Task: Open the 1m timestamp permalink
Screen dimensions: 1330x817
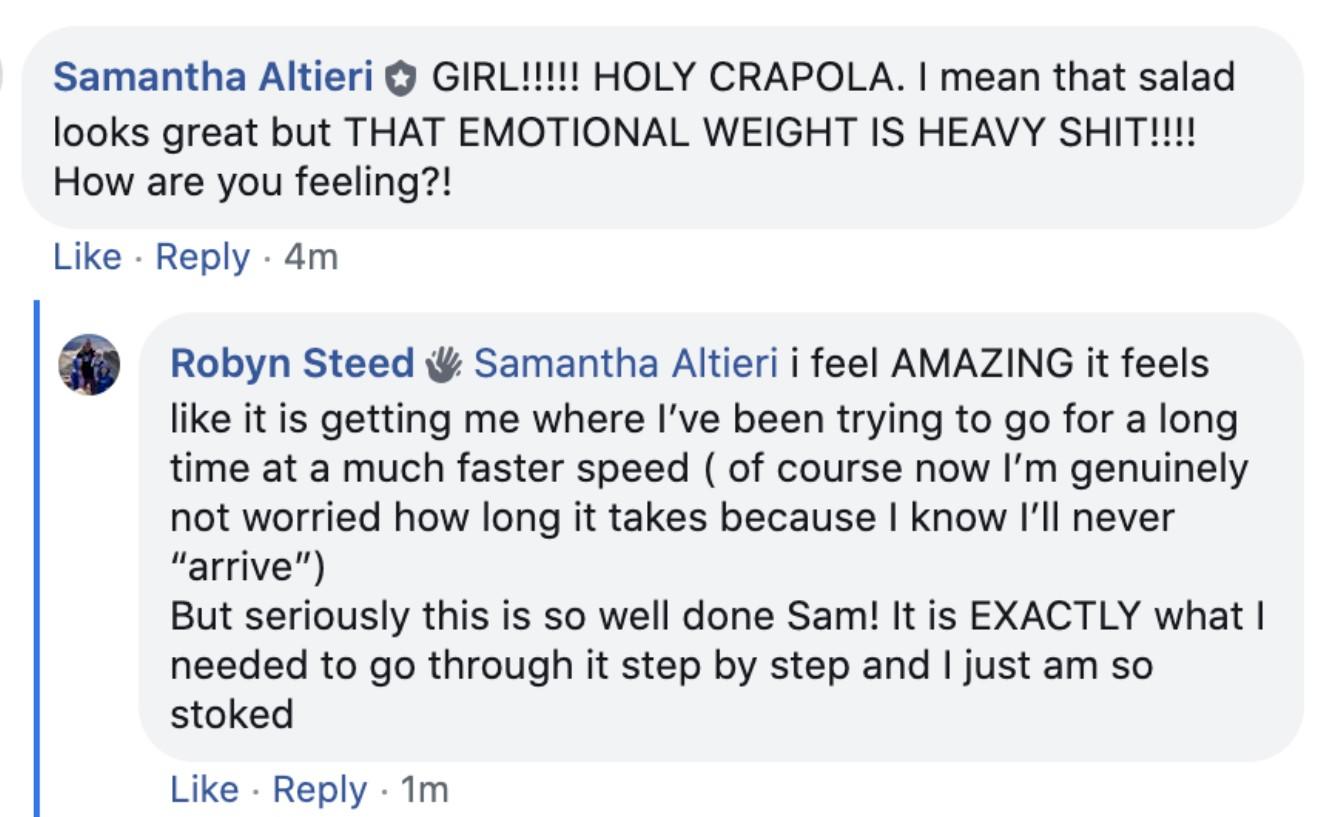Action: (424, 790)
